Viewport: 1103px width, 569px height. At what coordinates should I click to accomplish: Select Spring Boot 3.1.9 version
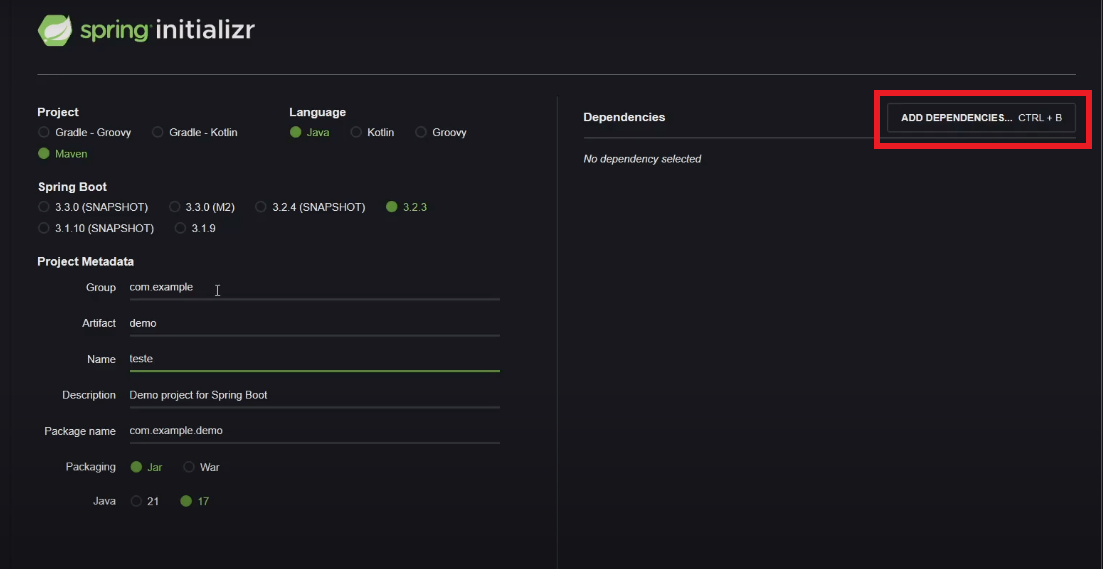195,229
